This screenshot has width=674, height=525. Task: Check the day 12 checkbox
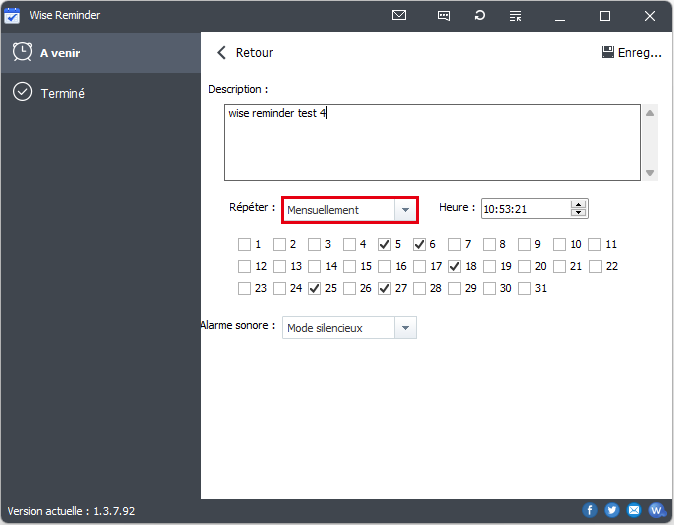tap(244, 267)
